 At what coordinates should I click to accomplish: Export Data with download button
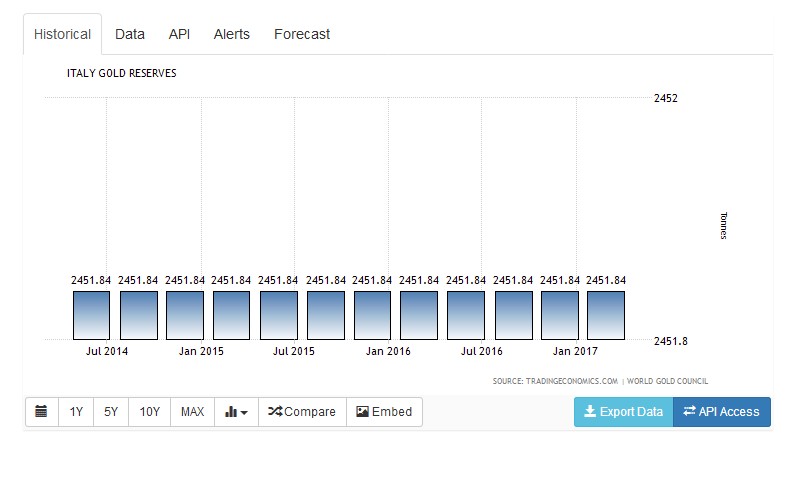[623, 412]
